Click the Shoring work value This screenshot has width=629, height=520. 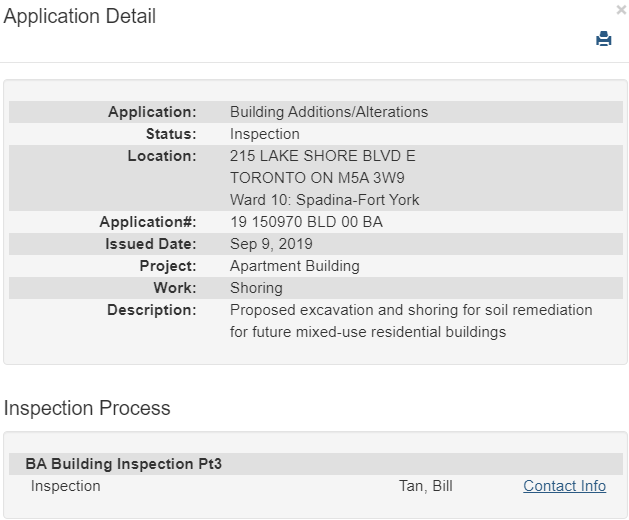pos(256,288)
